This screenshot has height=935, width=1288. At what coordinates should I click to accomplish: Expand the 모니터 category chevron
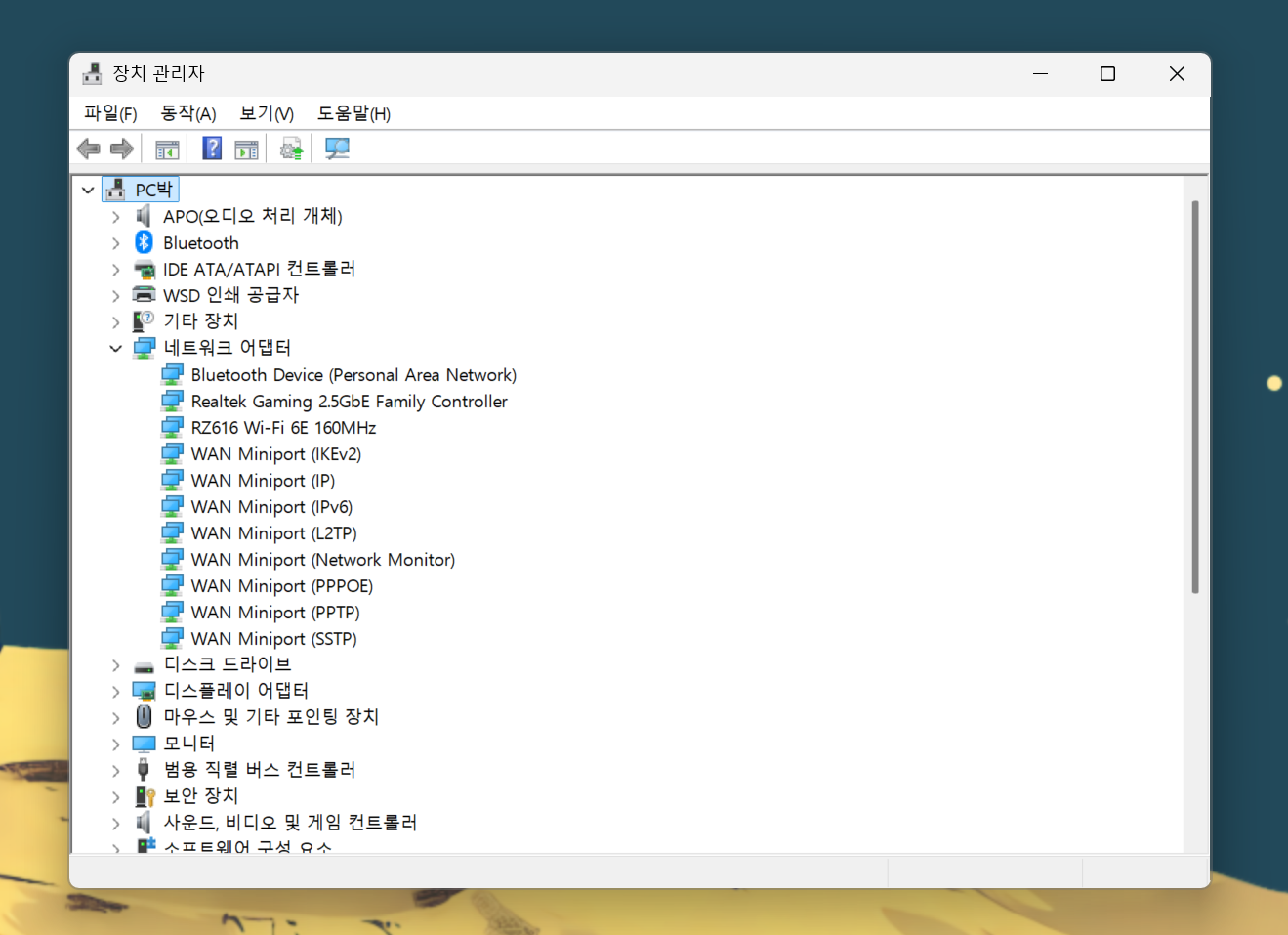click(116, 744)
